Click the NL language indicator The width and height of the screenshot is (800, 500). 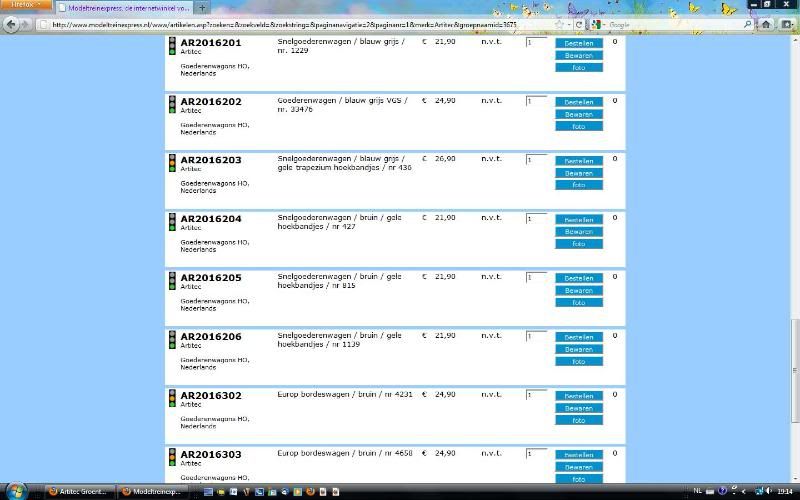click(x=697, y=491)
